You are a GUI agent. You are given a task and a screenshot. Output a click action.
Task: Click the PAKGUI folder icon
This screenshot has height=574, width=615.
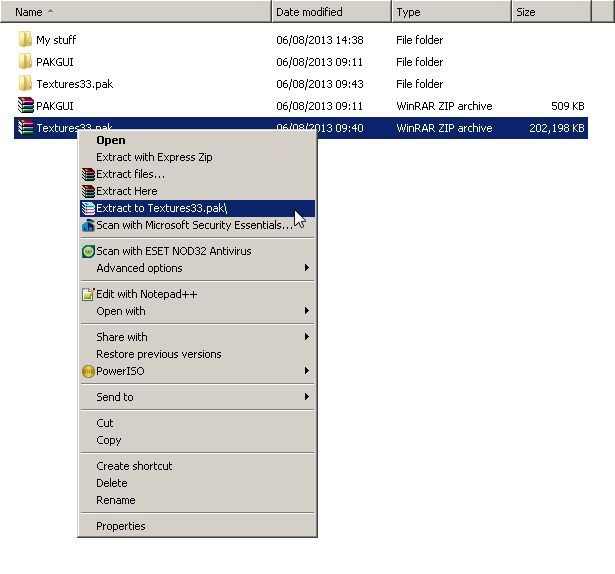tap(25, 62)
